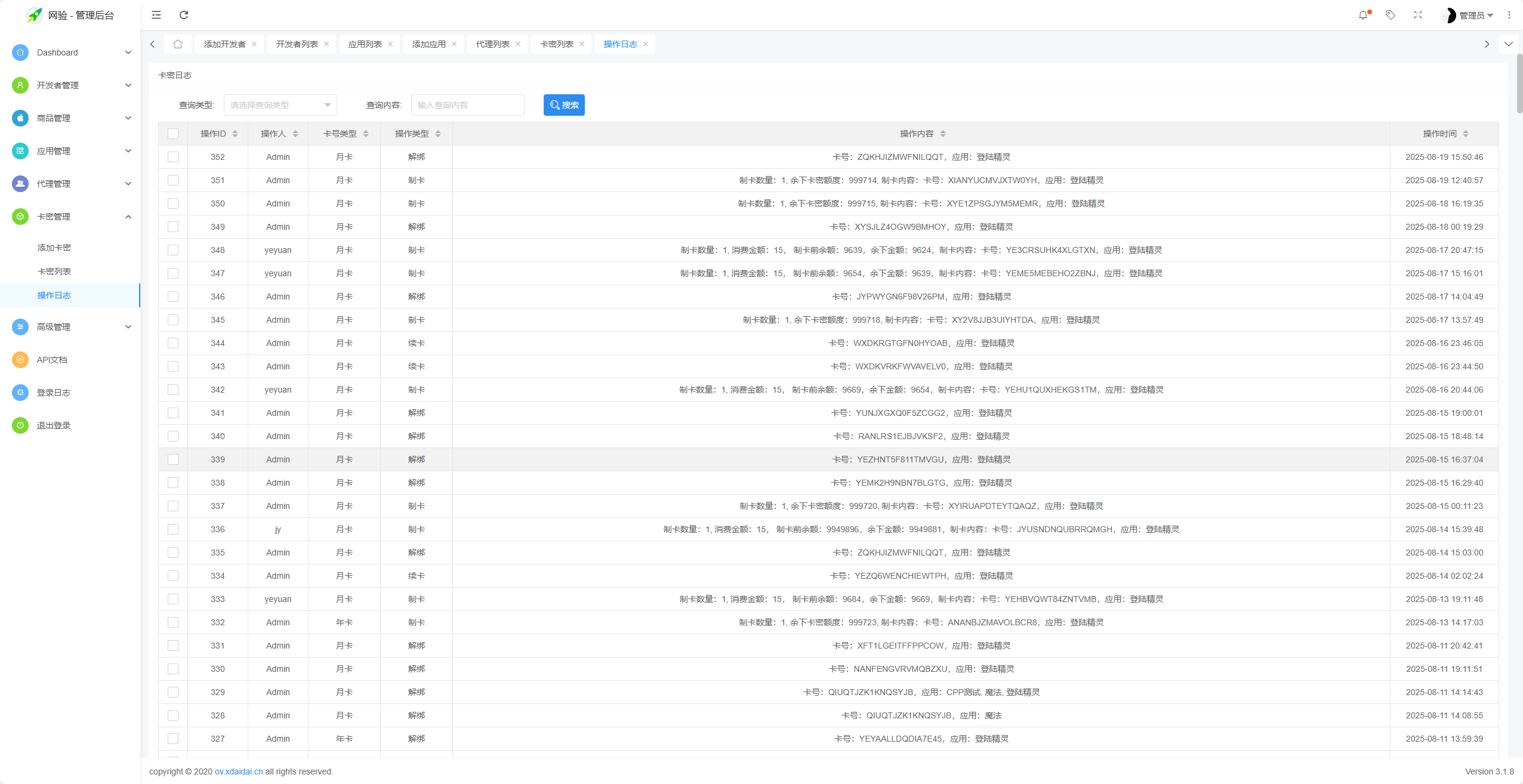Click the rocket logo icon

(x=35, y=15)
